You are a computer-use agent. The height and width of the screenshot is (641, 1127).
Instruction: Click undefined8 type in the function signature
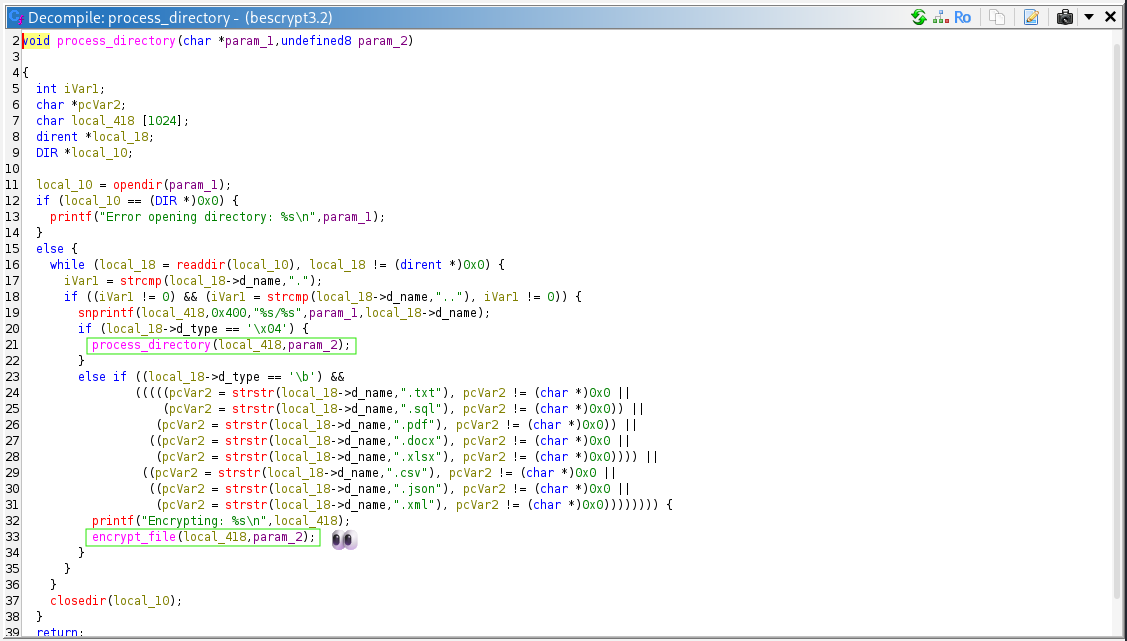tap(316, 41)
